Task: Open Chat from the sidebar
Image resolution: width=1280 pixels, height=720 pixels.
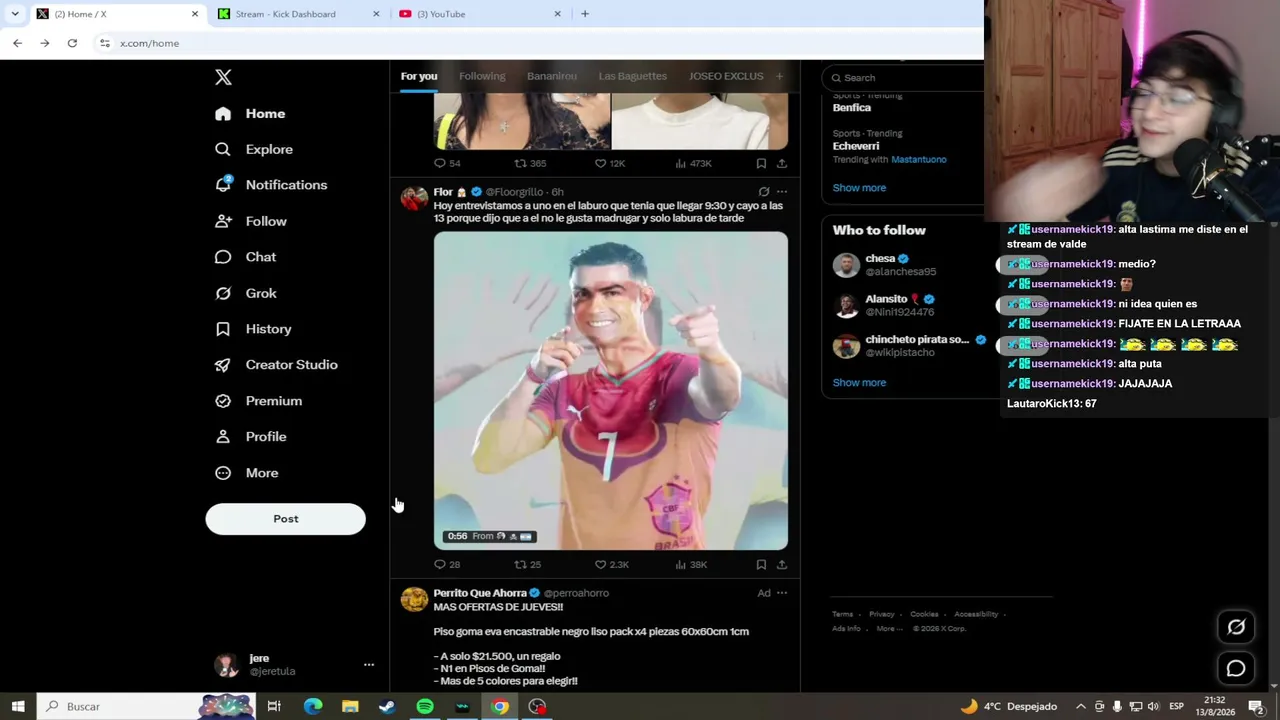Action: coord(245,257)
